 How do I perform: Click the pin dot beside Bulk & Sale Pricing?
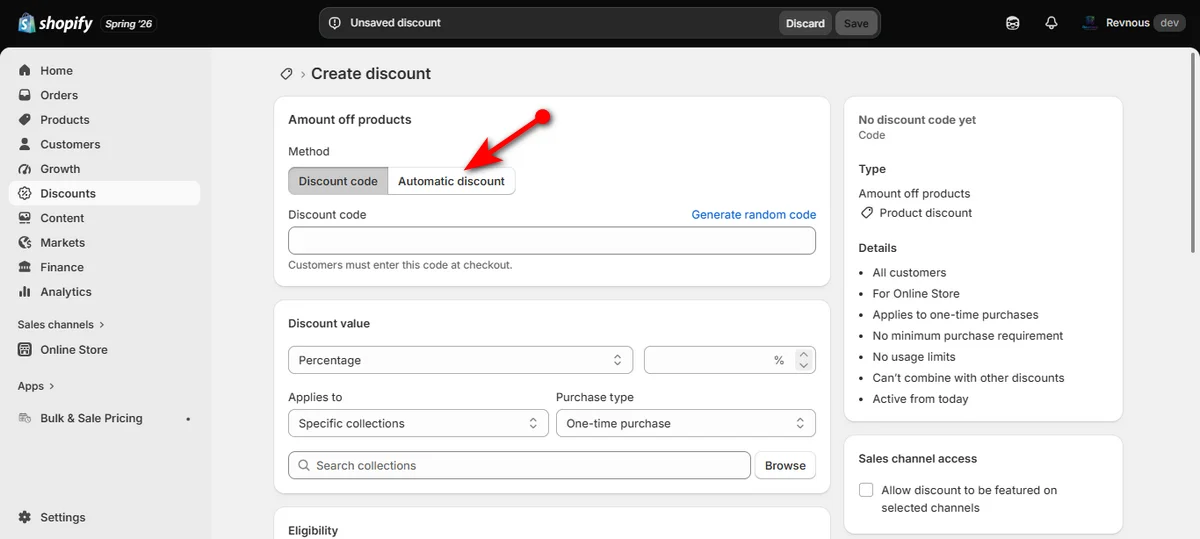click(x=188, y=419)
